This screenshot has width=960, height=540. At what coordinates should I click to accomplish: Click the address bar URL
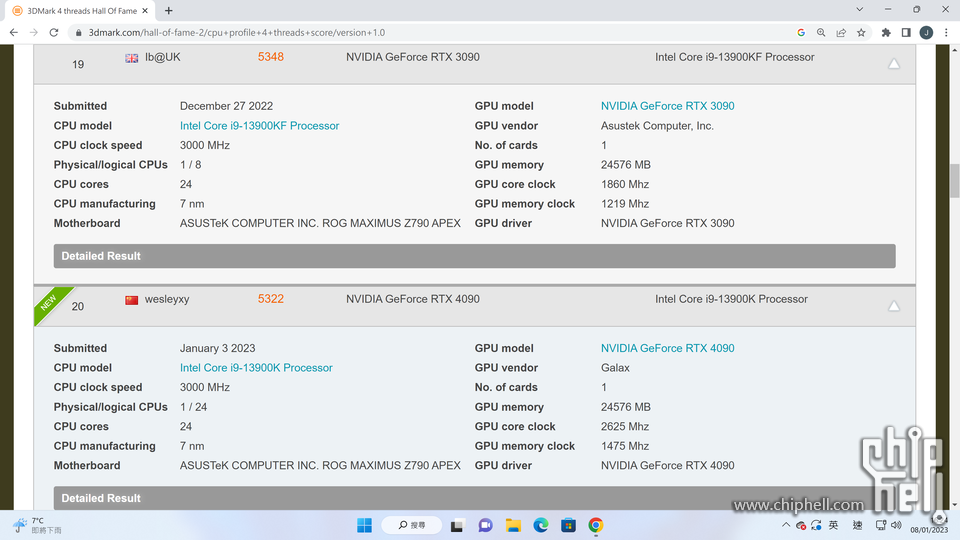coord(236,32)
